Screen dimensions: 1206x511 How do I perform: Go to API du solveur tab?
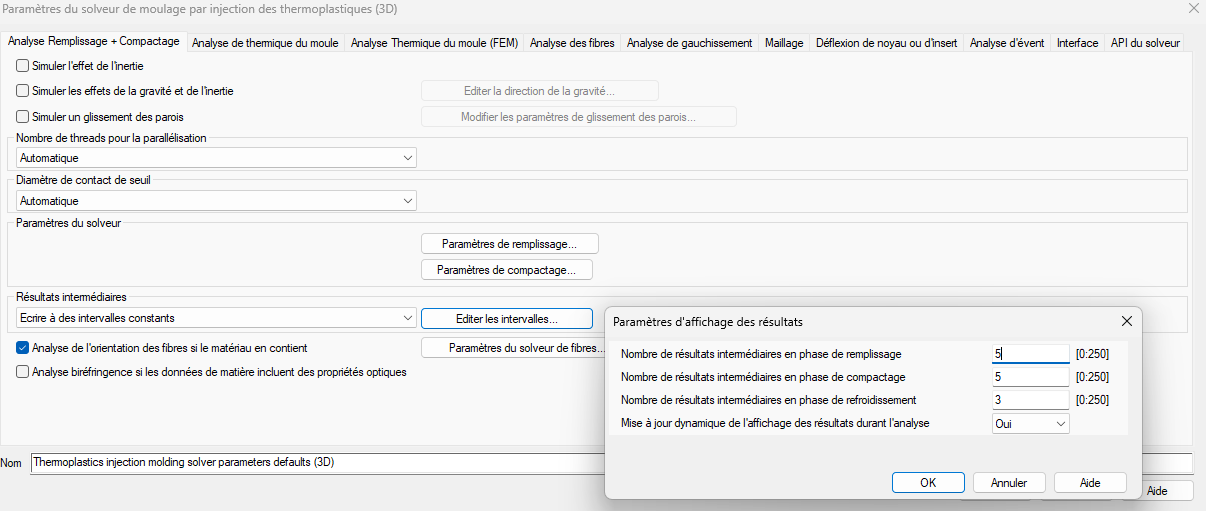(1145, 43)
